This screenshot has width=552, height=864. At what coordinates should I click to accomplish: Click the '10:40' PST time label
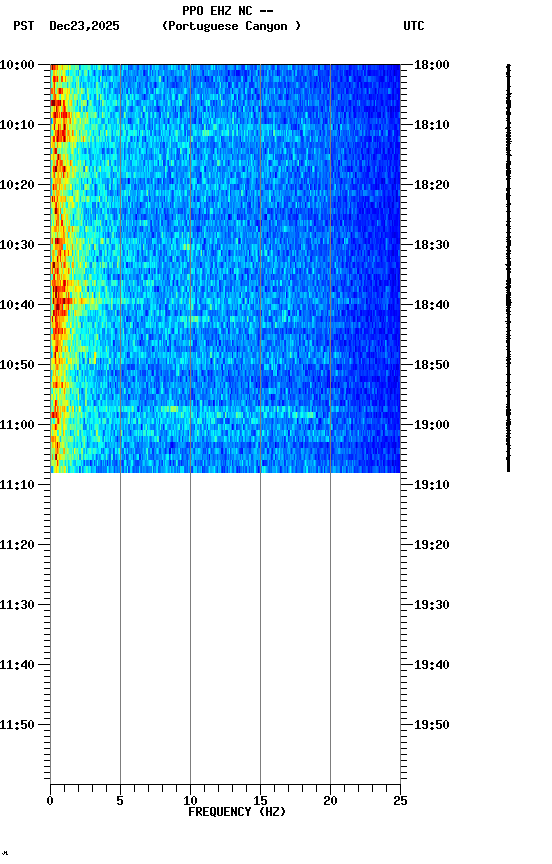click(17, 305)
